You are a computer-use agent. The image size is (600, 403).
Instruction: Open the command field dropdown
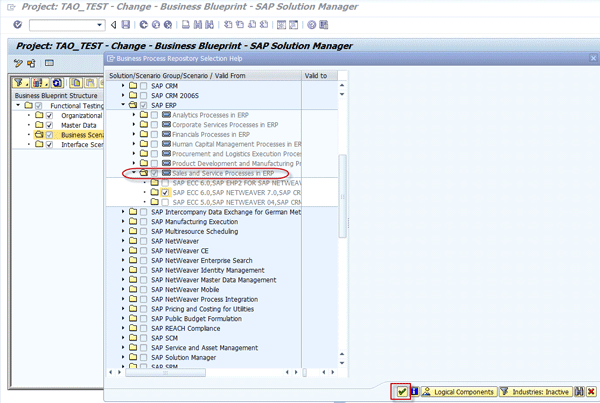[99, 25]
